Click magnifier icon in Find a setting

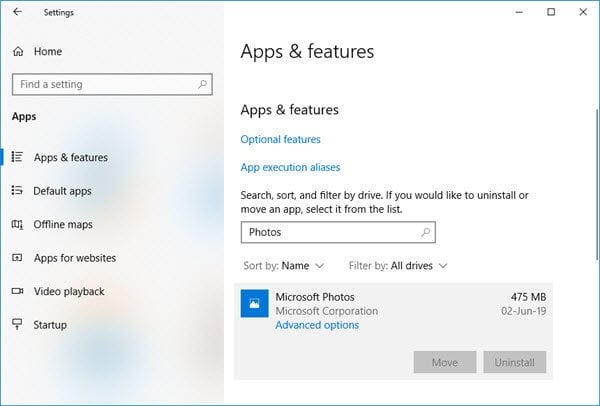click(x=202, y=84)
